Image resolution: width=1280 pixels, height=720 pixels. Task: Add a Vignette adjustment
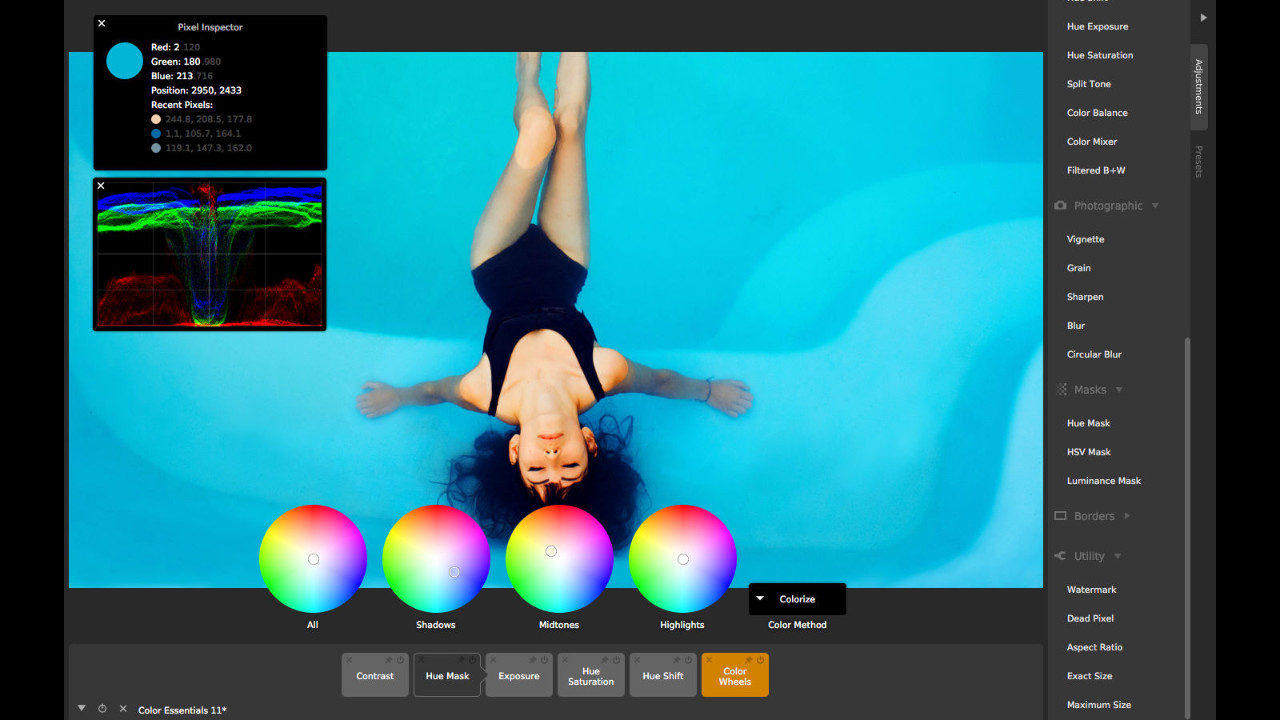click(1085, 238)
